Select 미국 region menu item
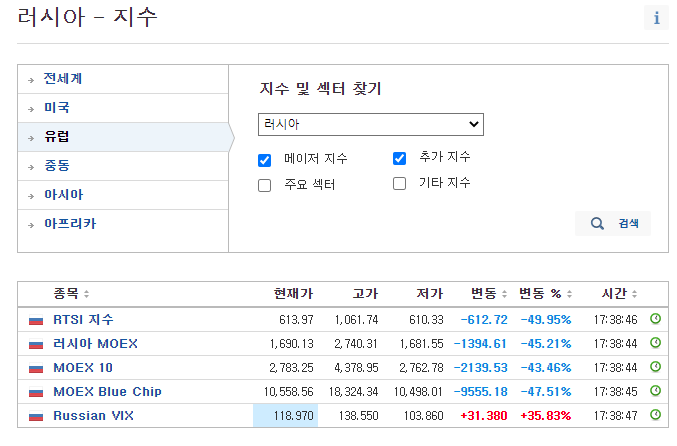This screenshot has width=677, height=446. tap(123, 108)
